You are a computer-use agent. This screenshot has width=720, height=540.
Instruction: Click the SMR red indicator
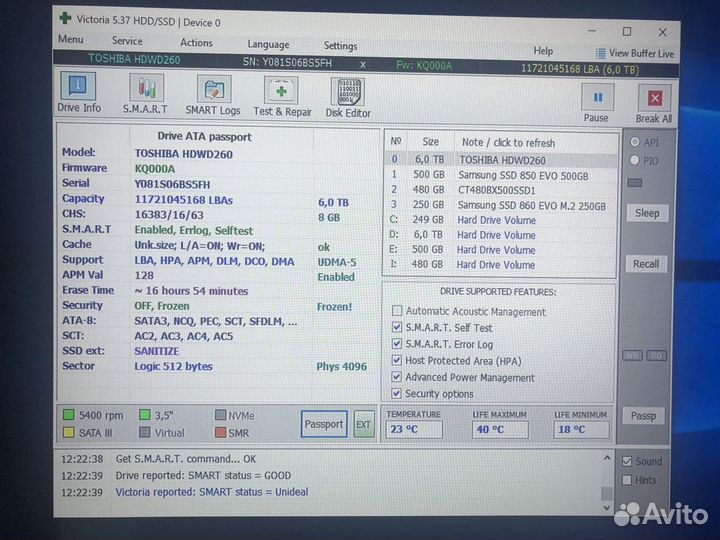tap(221, 433)
